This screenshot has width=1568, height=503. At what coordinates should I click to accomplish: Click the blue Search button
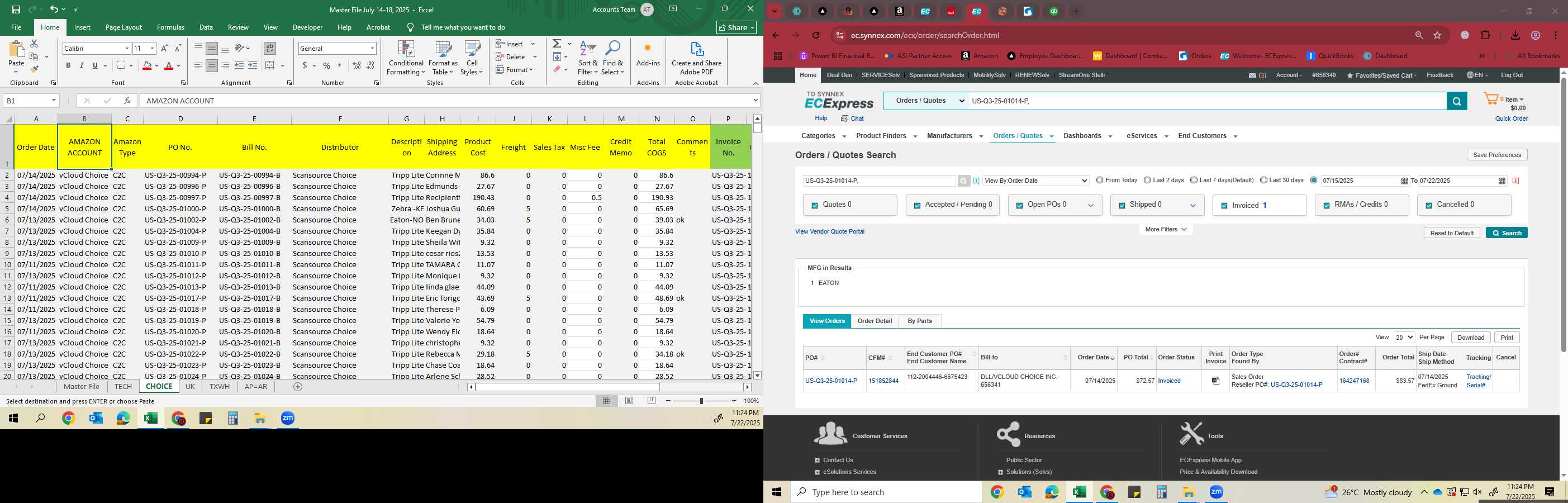[1507, 233]
